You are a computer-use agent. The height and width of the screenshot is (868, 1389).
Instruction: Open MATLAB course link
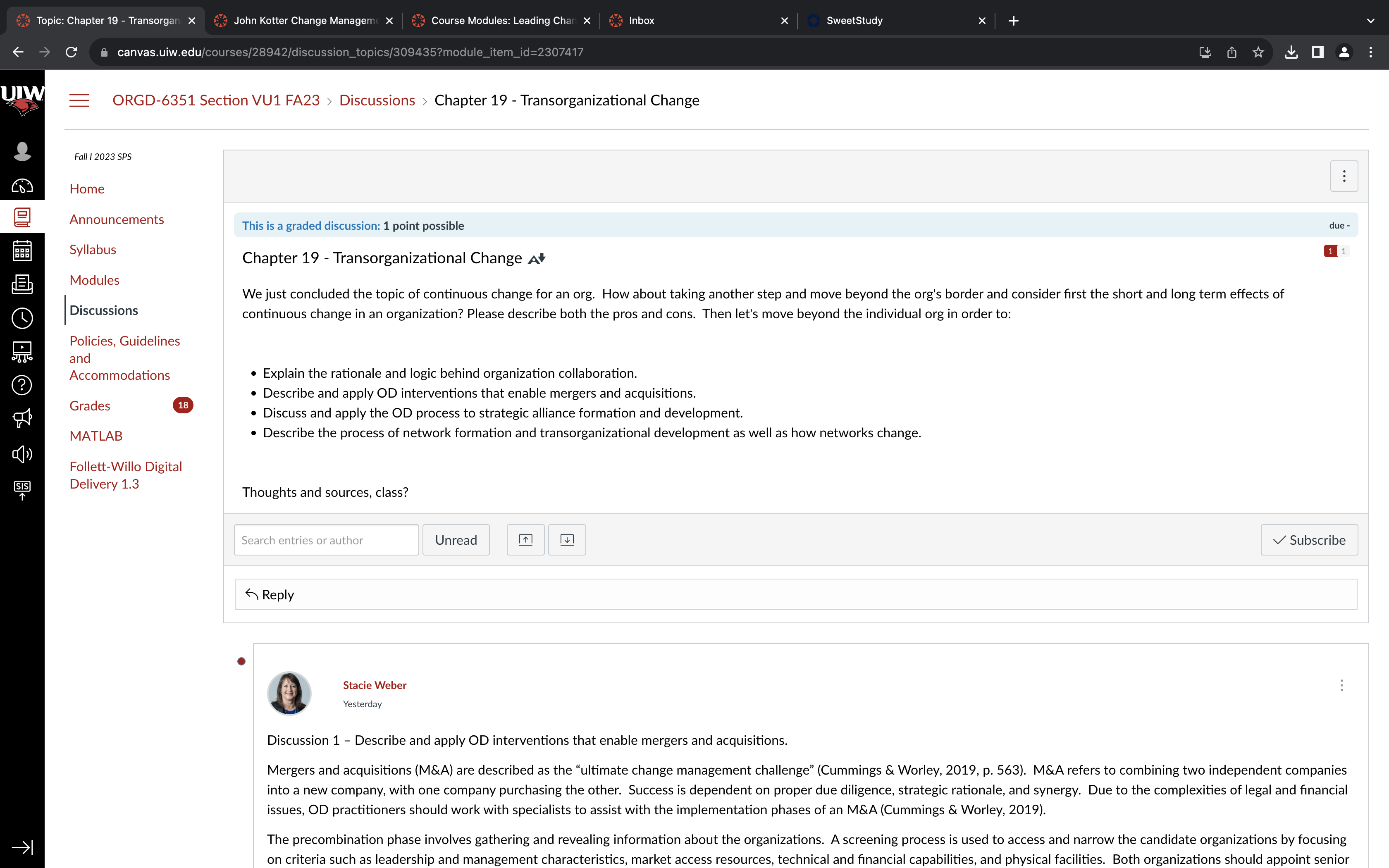click(x=96, y=436)
